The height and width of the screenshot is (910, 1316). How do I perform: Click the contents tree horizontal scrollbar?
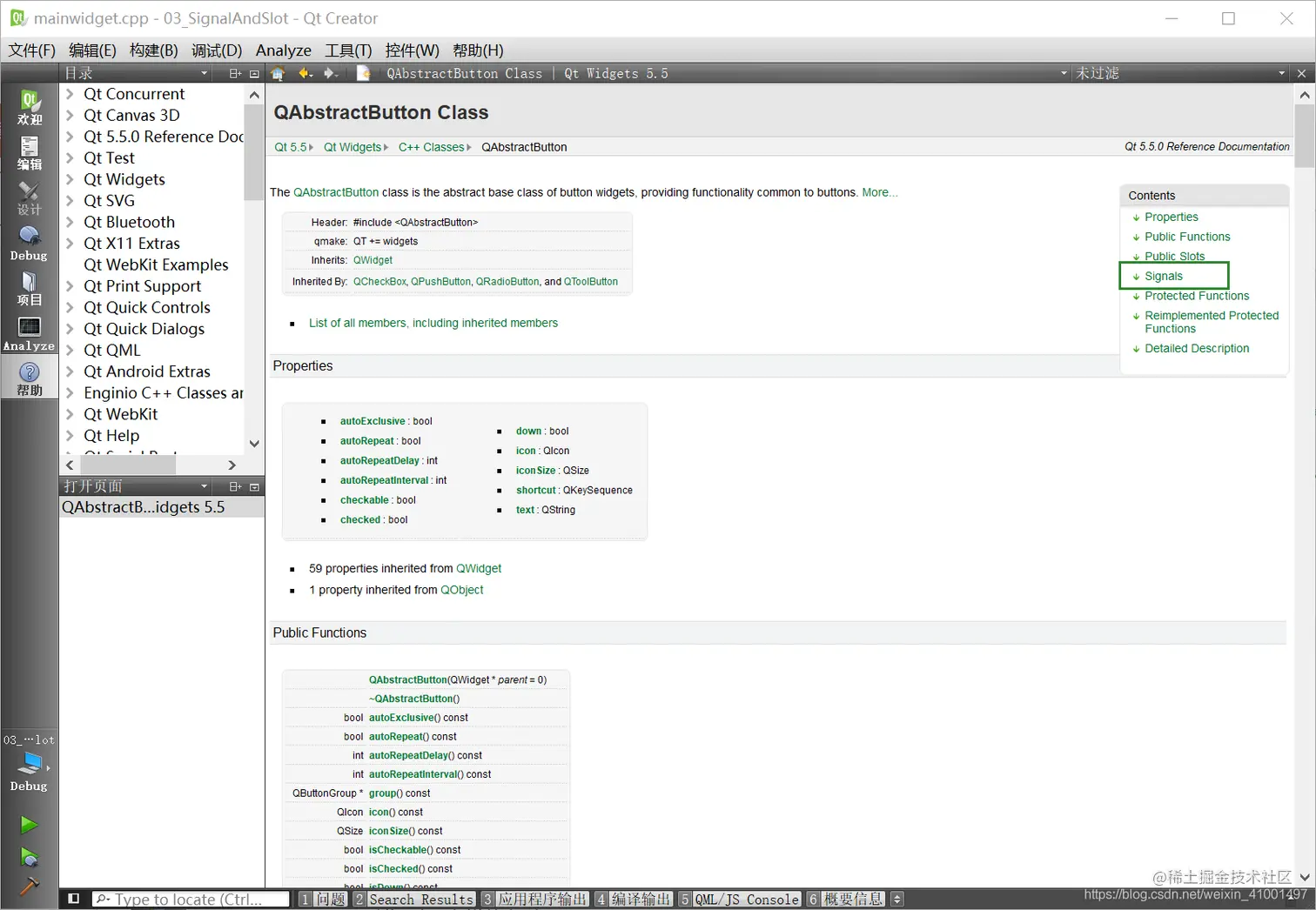[126, 465]
